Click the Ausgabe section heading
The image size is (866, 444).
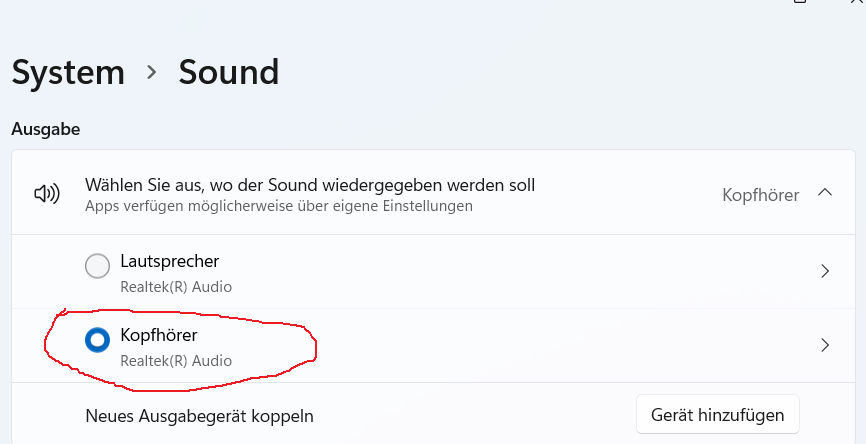pyautogui.click(x=45, y=129)
